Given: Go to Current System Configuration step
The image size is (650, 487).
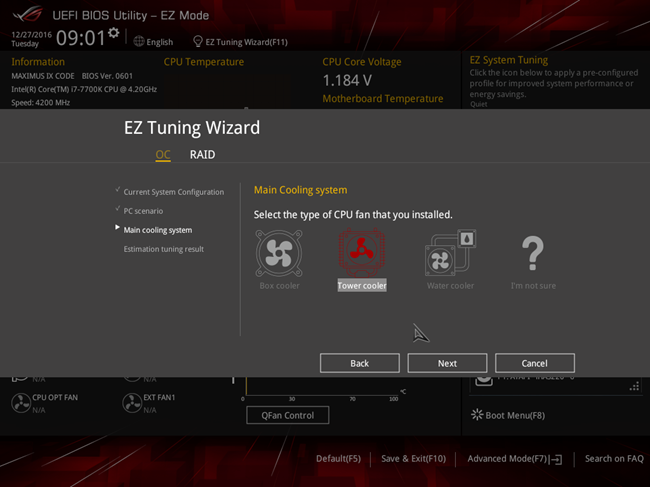Looking at the screenshot, I should pyautogui.click(x=174, y=192).
